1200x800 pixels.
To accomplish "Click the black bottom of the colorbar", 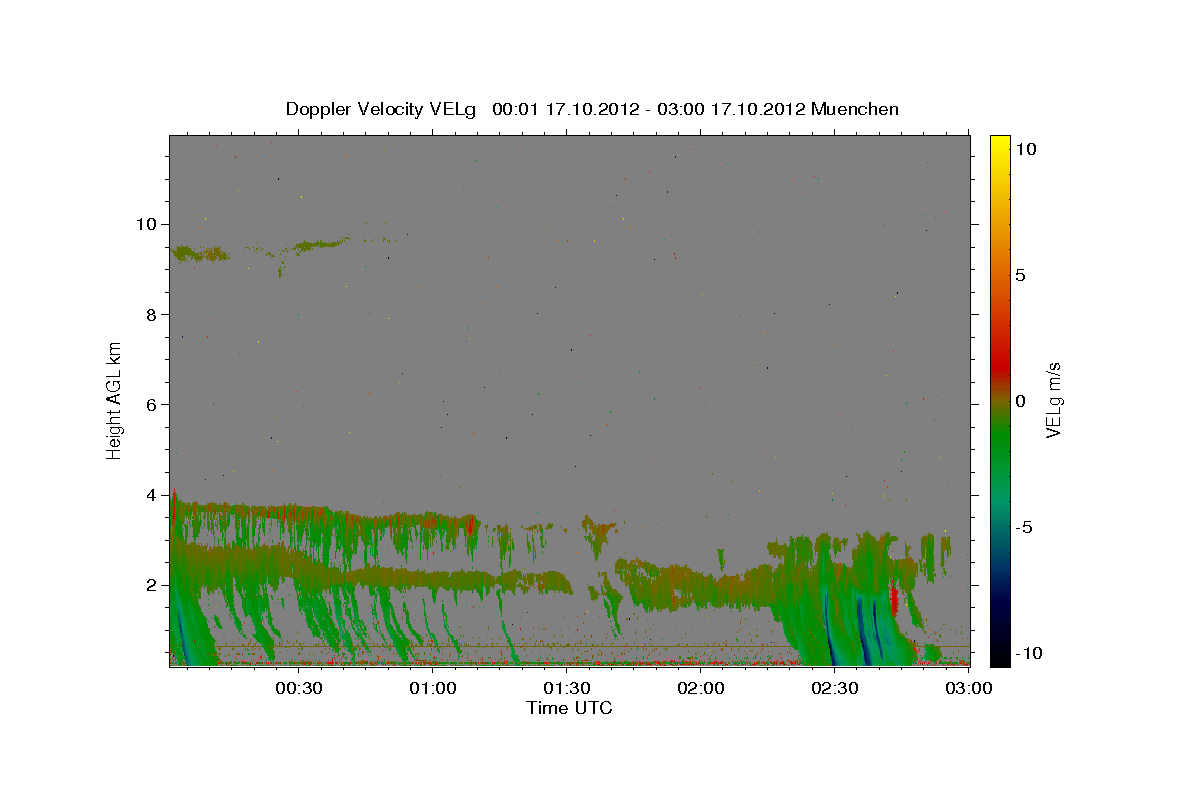I will pos(1000,655).
